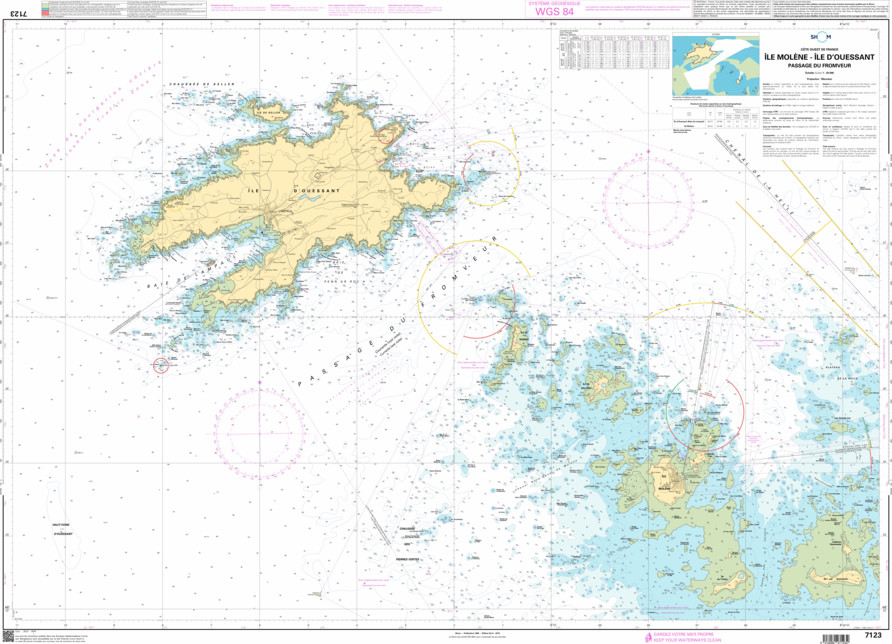
Task: Click the small red circle southwest of Ouessant
Action: click(x=161, y=366)
